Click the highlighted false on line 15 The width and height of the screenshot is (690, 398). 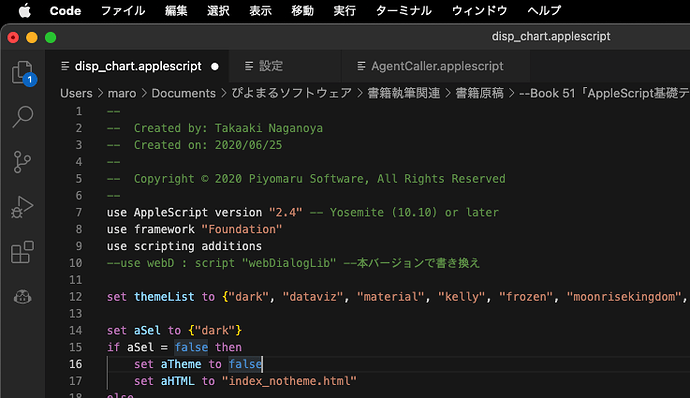click(191, 347)
